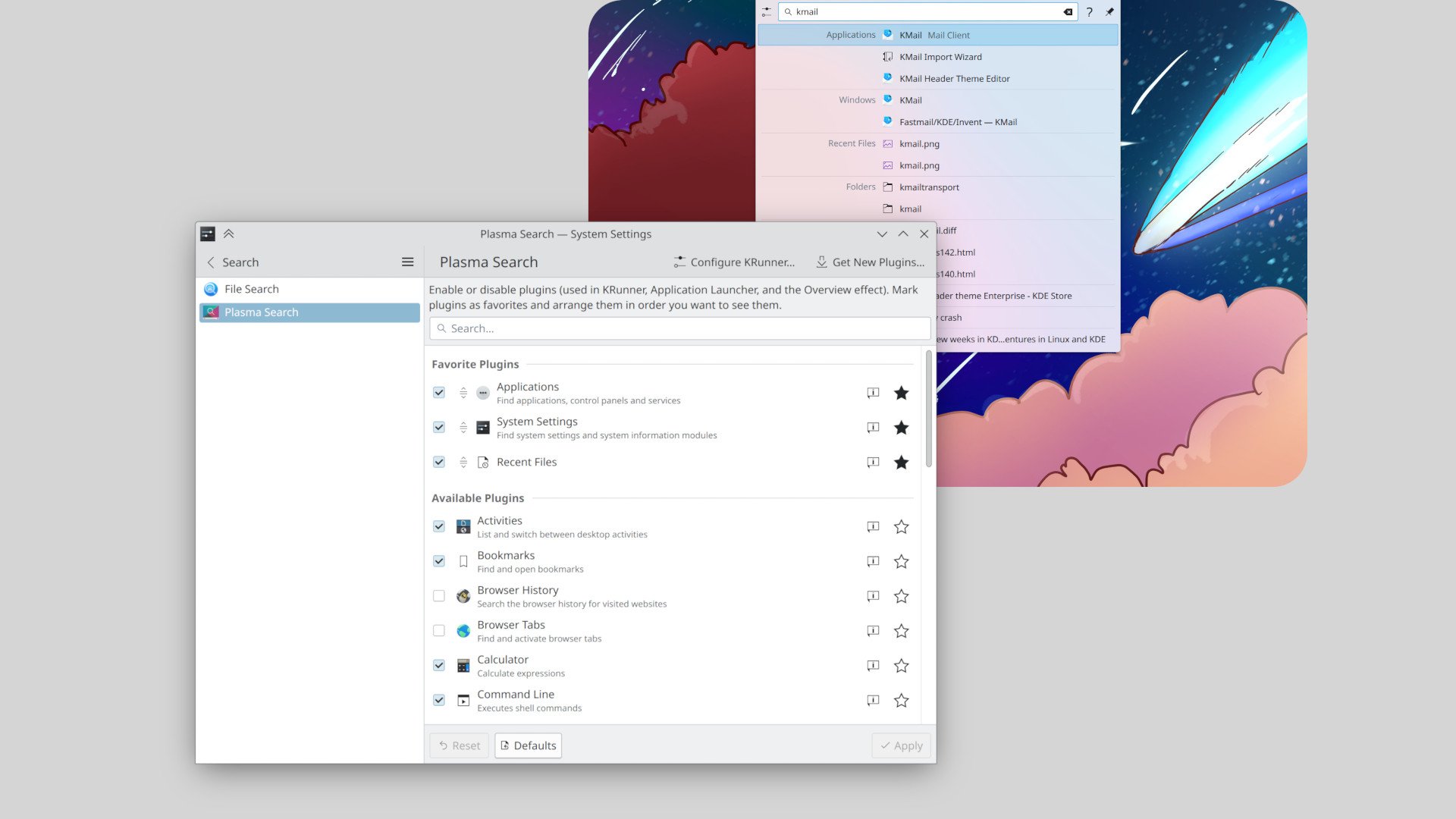Show info for Calculator plugin
1456x819 pixels.
tap(873, 666)
